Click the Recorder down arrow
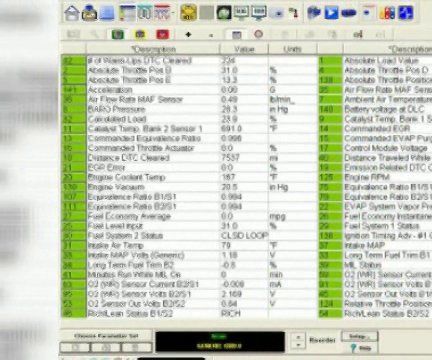Viewport: 432px width, 360px height. click(298, 345)
